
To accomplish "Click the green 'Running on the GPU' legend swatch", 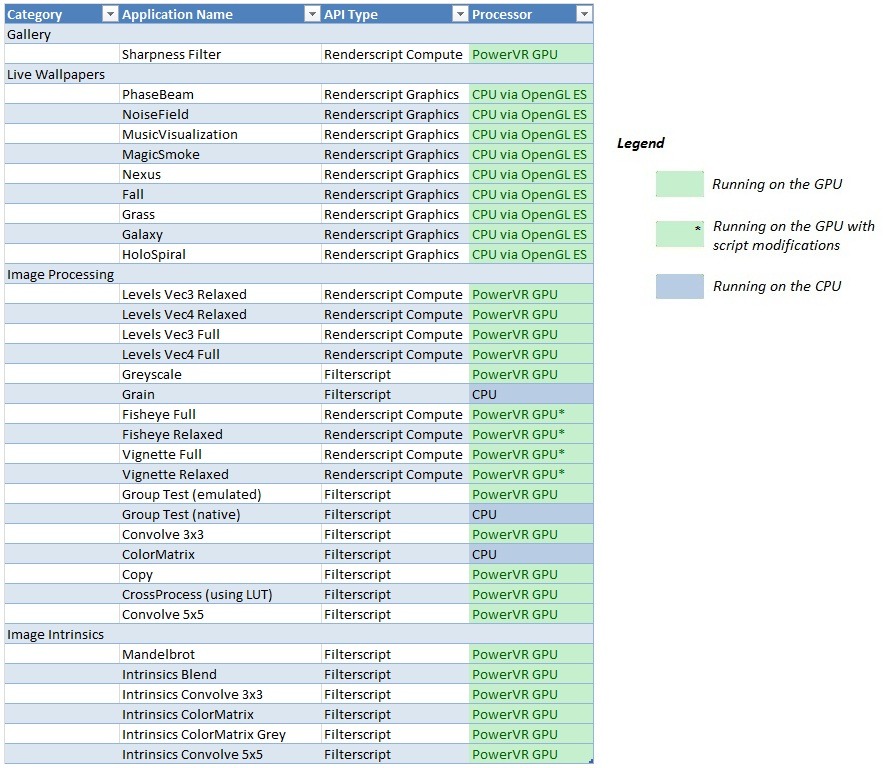I will (679, 183).
